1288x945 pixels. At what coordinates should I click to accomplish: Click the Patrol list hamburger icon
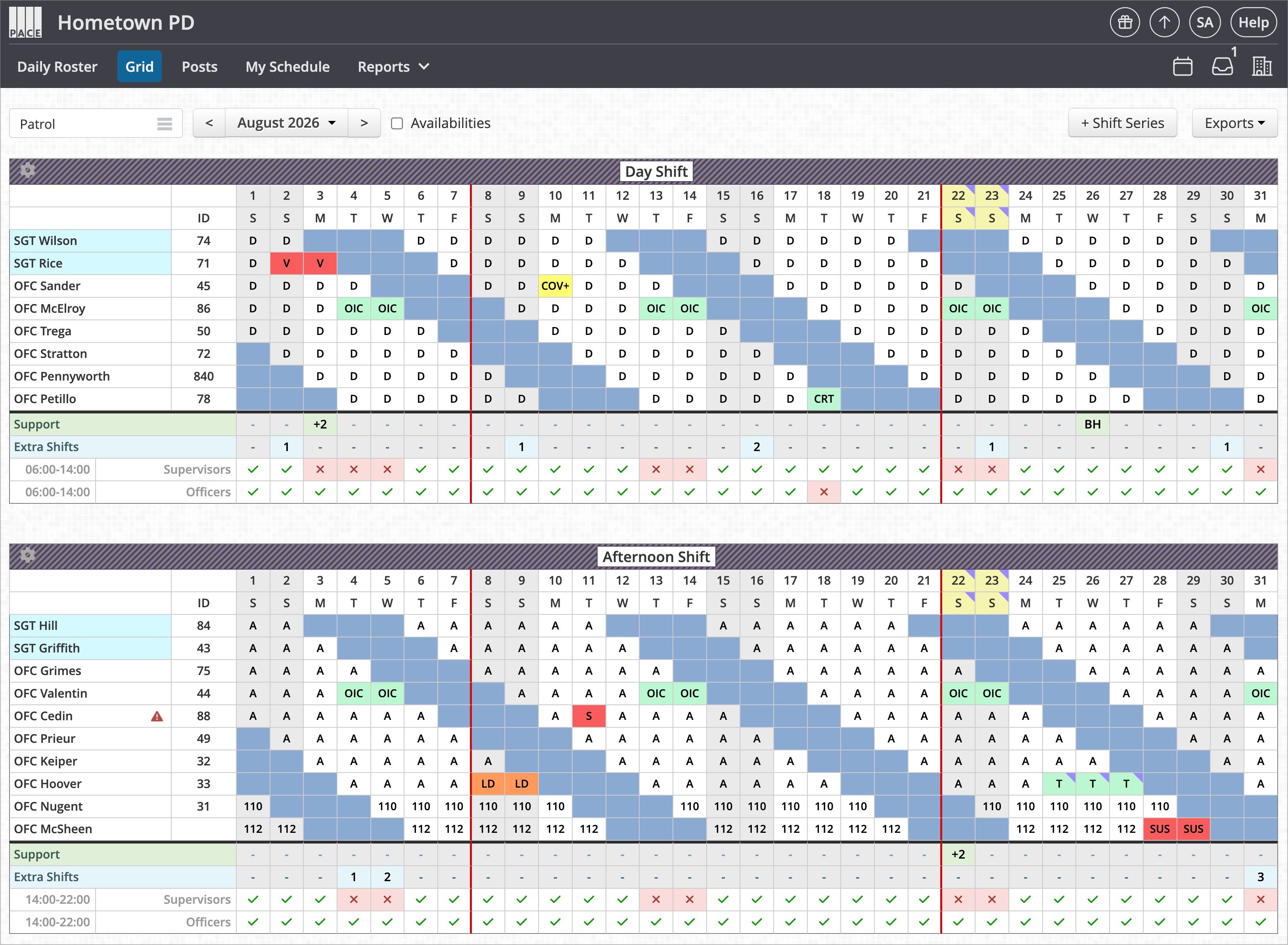click(165, 124)
